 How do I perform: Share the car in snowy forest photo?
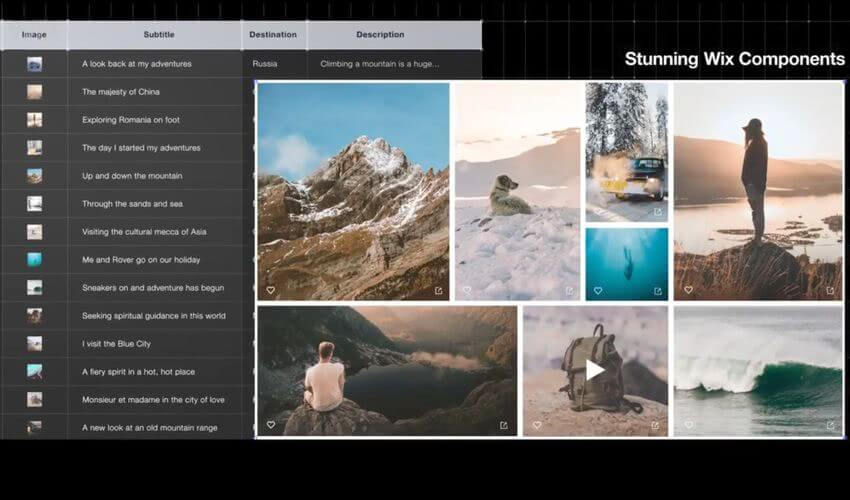[x=658, y=212]
